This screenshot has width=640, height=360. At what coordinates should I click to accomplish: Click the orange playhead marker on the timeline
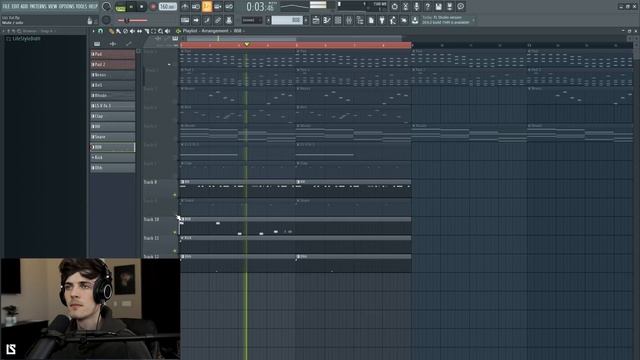point(247,44)
